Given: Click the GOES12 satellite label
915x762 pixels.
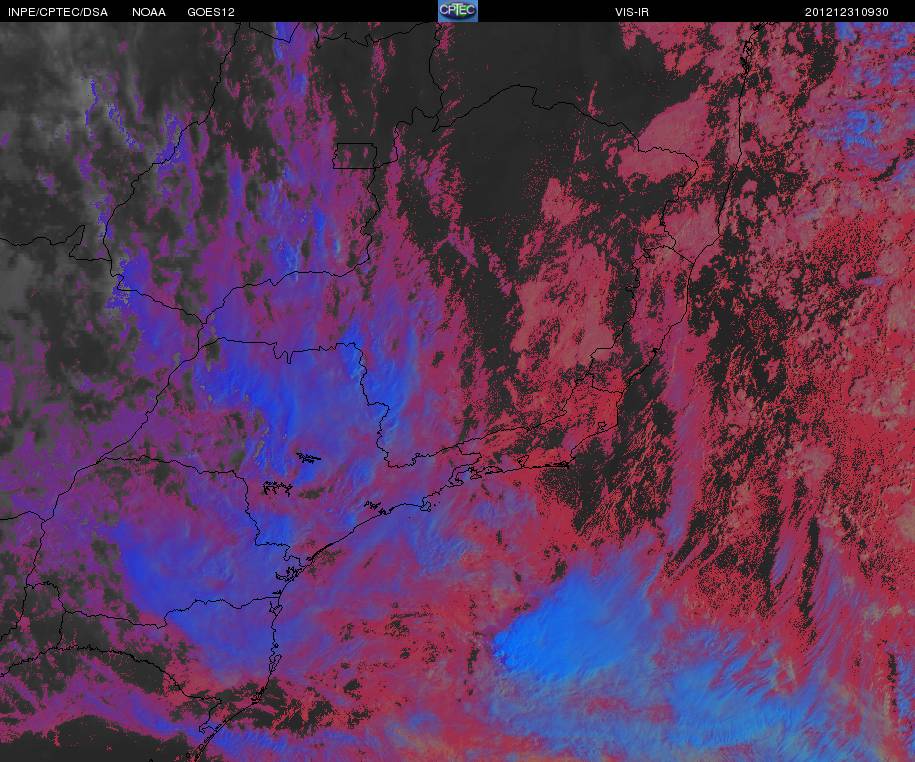Looking at the screenshot, I should coord(211,12).
